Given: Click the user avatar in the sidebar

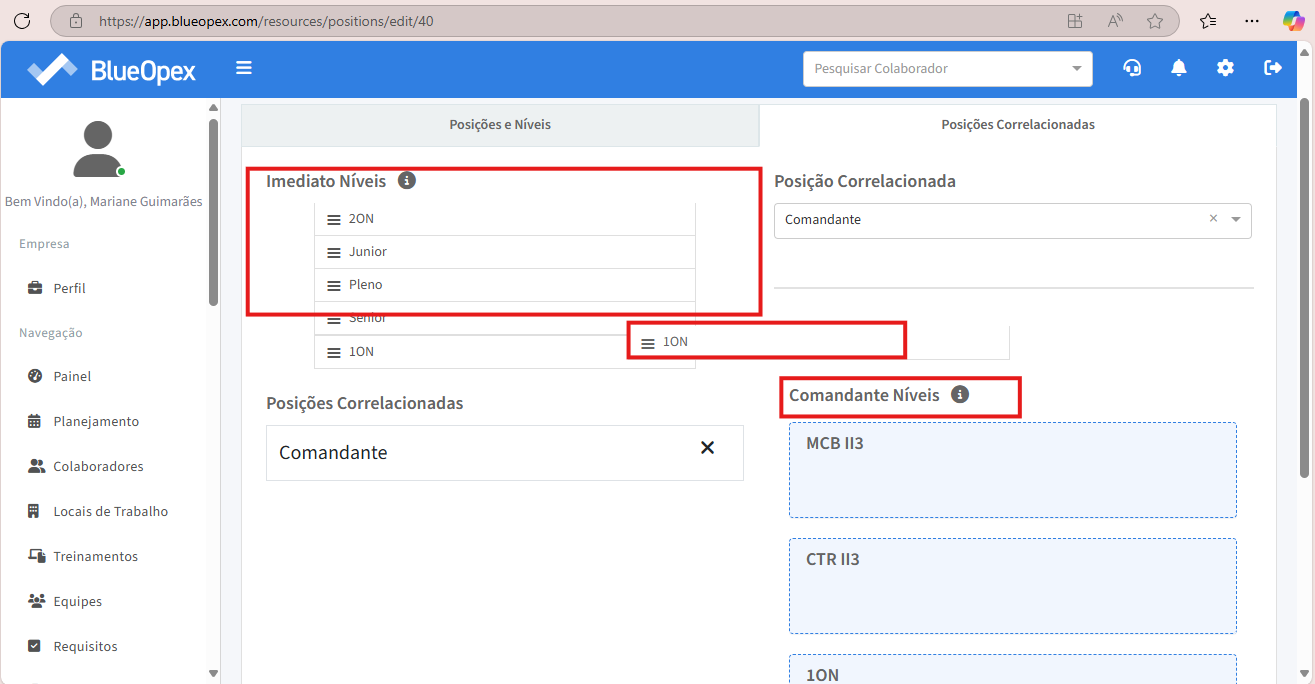Looking at the screenshot, I should click(x=99, y=149).
